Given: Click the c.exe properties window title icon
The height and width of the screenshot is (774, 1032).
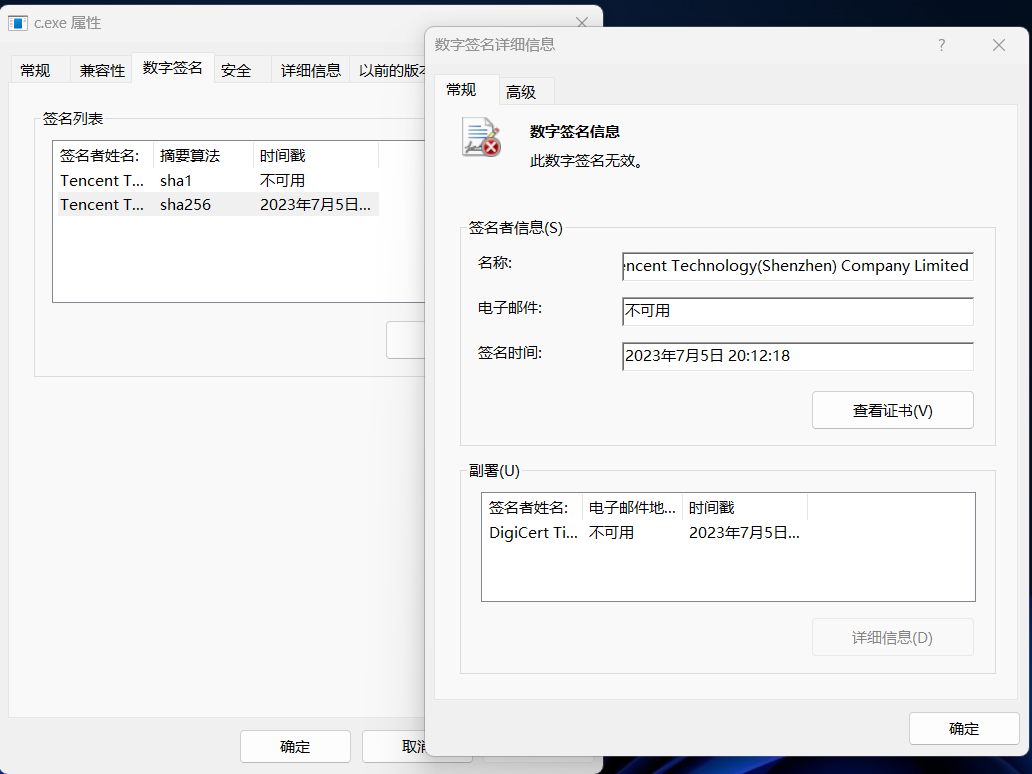Looking at the screenshot, I should pyautogui.click(x=18, y=23).
